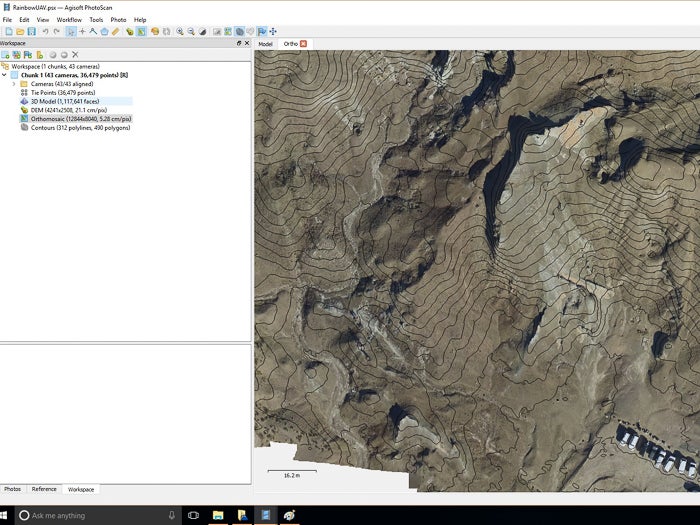Close the Ortho tab
700x525 pixels.
point(304,44)
